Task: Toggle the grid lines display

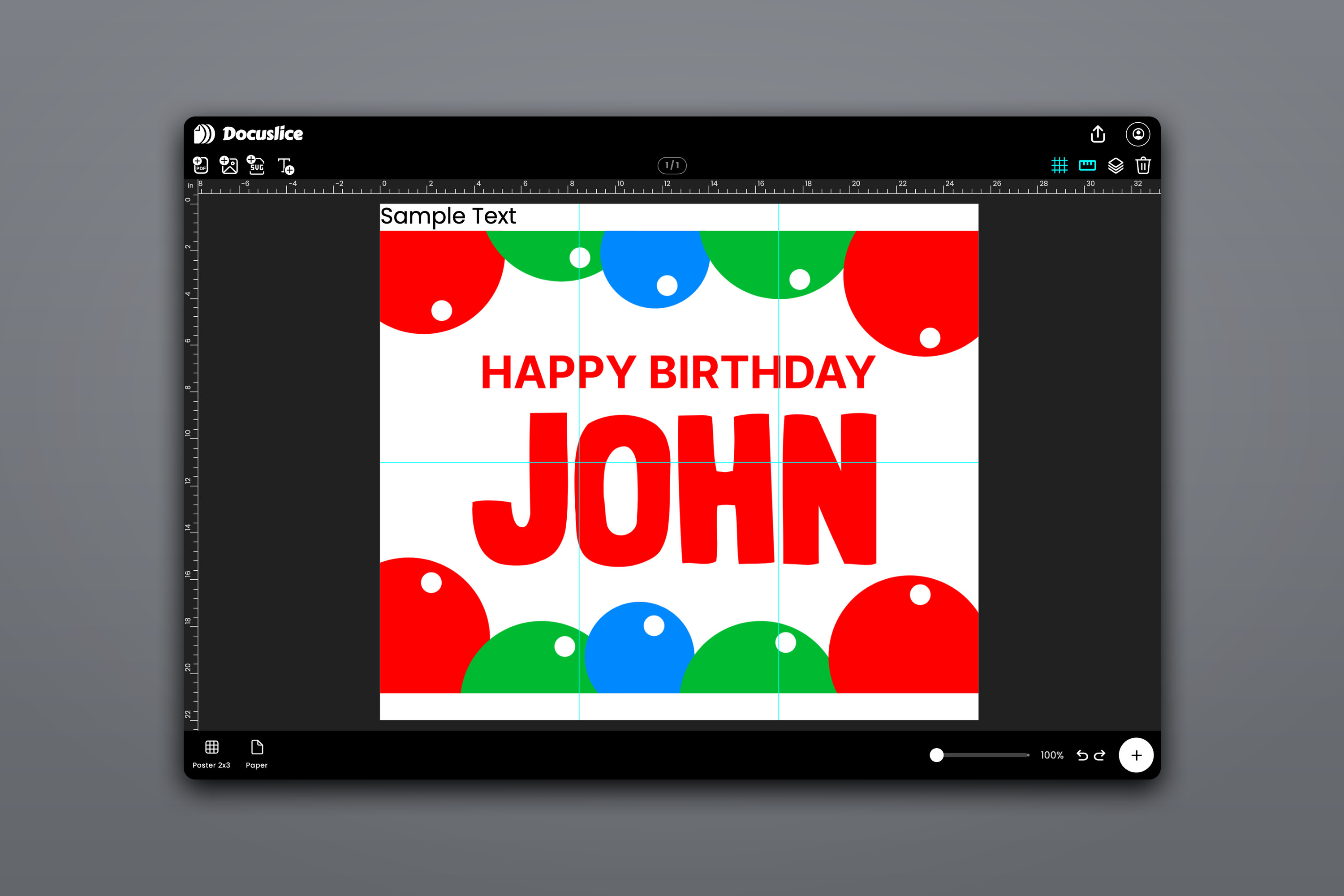Action: [x=1060, y=166]
